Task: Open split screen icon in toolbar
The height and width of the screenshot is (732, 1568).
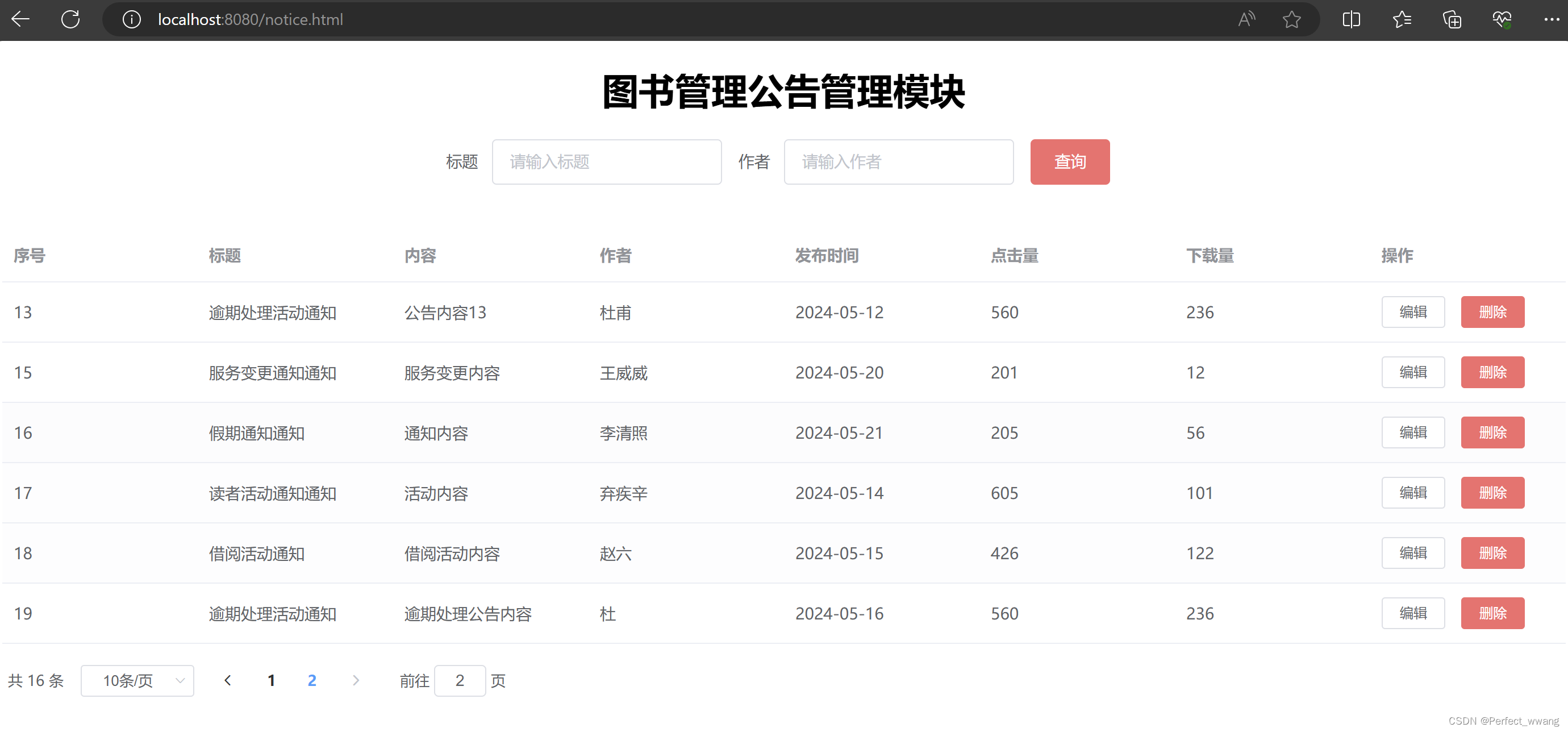Action: click(1351, 19)
